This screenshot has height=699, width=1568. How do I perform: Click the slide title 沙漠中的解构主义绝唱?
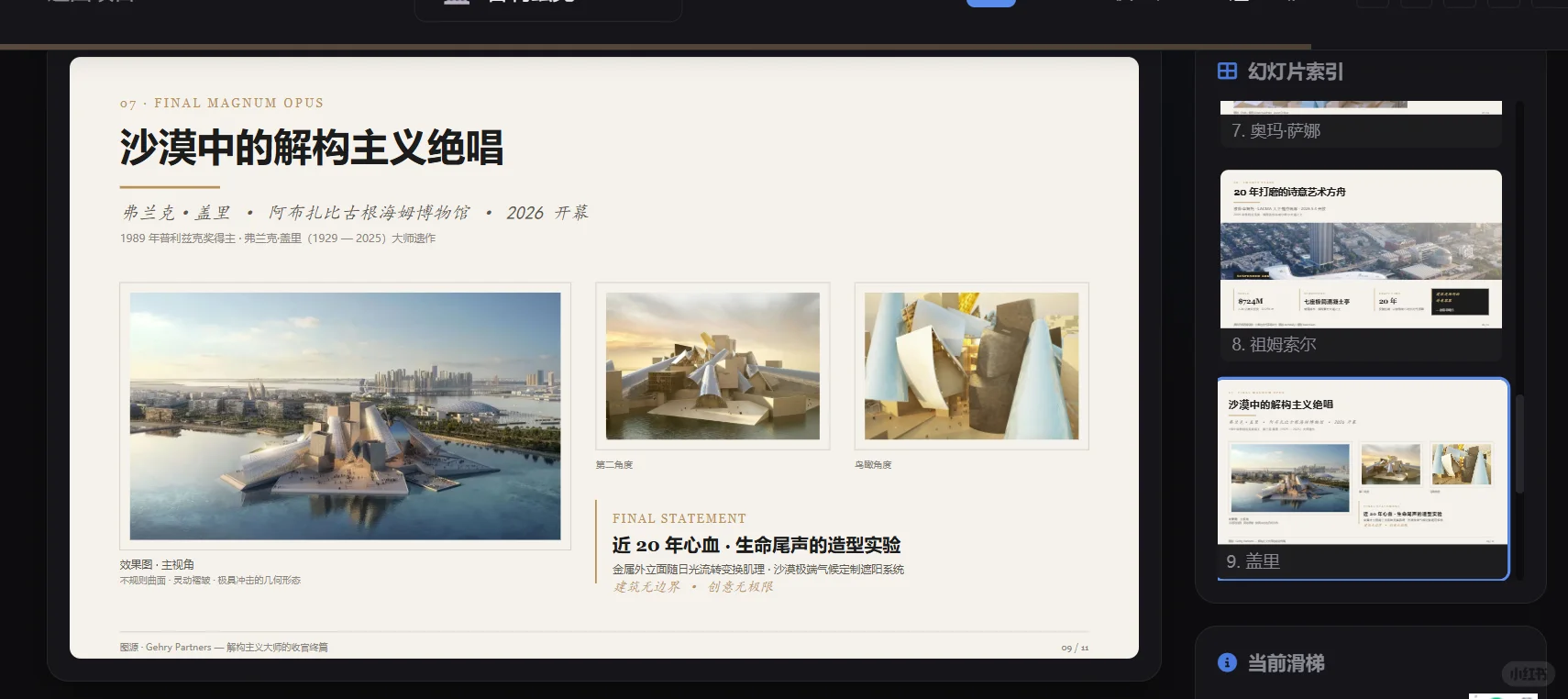point(312,148)
